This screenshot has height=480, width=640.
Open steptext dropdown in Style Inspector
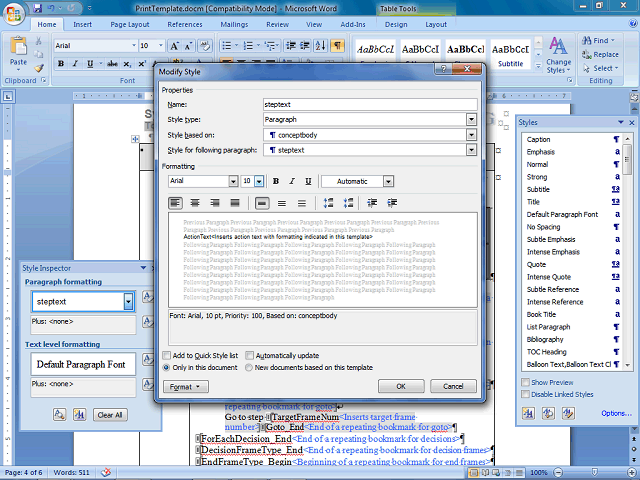(129, 302)
